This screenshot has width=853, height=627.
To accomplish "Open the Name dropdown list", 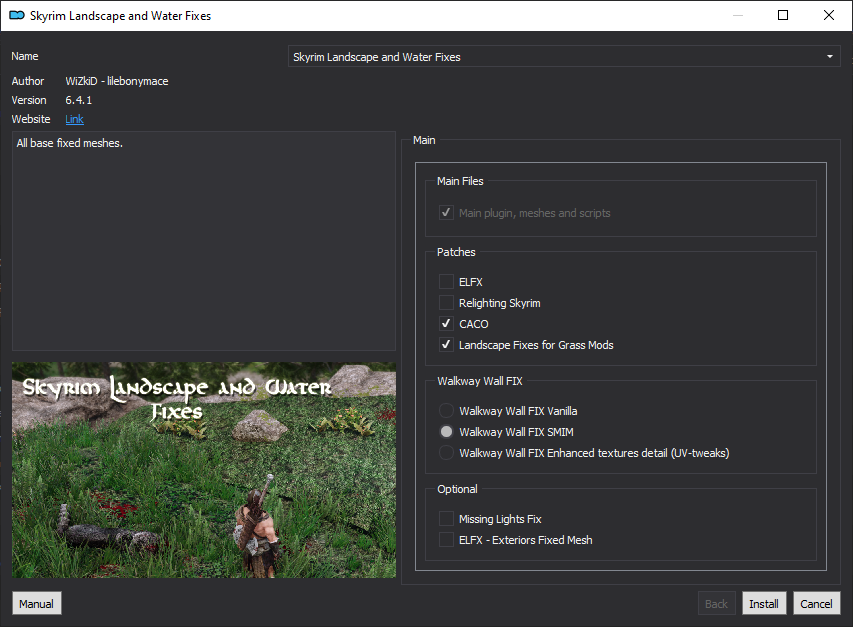I will pos(564,57).
